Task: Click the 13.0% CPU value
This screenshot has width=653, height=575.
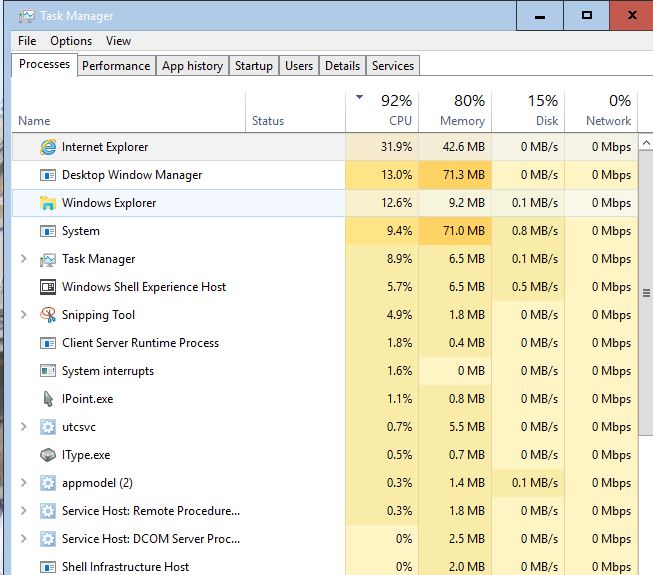Action: point(396,175)
